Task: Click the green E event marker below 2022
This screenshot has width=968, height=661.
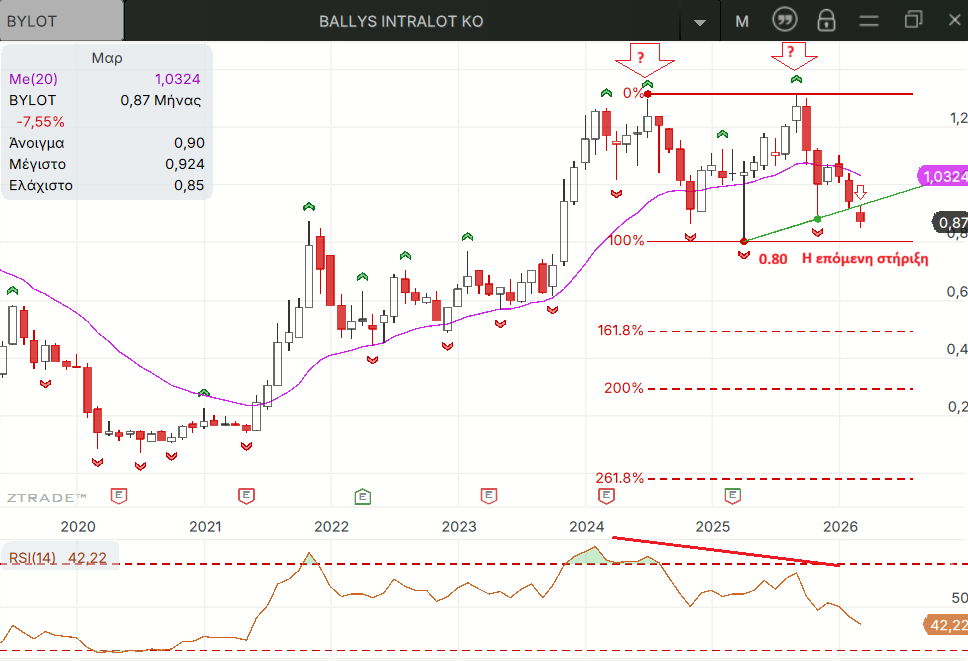Action: (362, 496)
